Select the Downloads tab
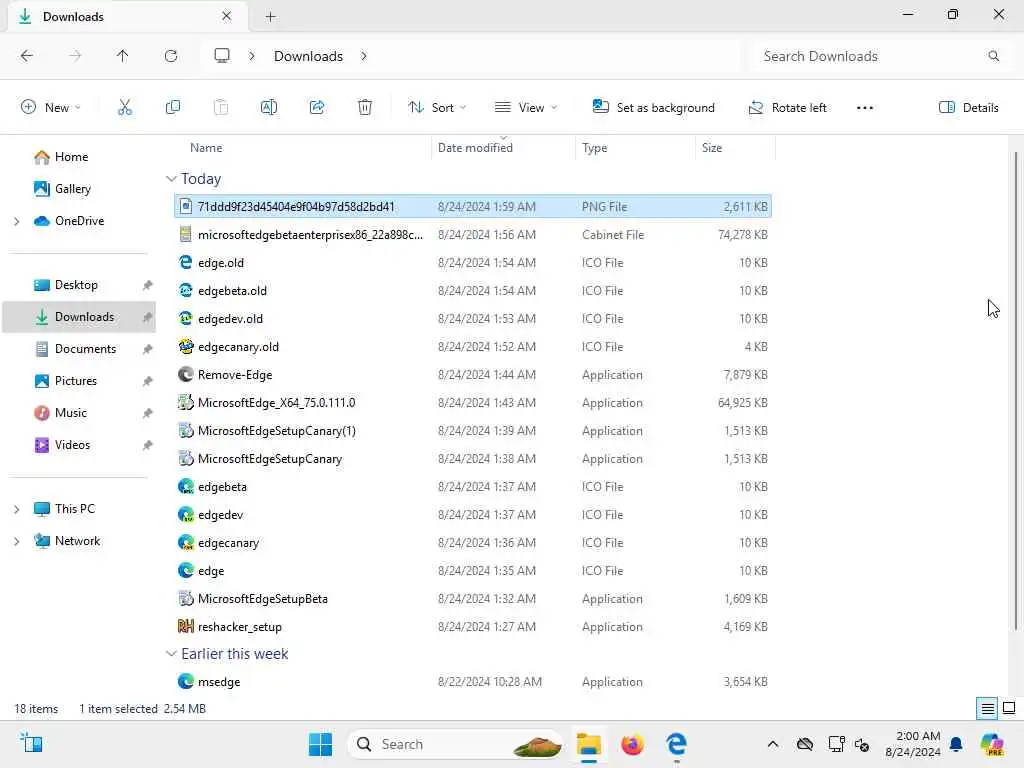Screen dimensions: 1024x768 click(x=128, y=16)
